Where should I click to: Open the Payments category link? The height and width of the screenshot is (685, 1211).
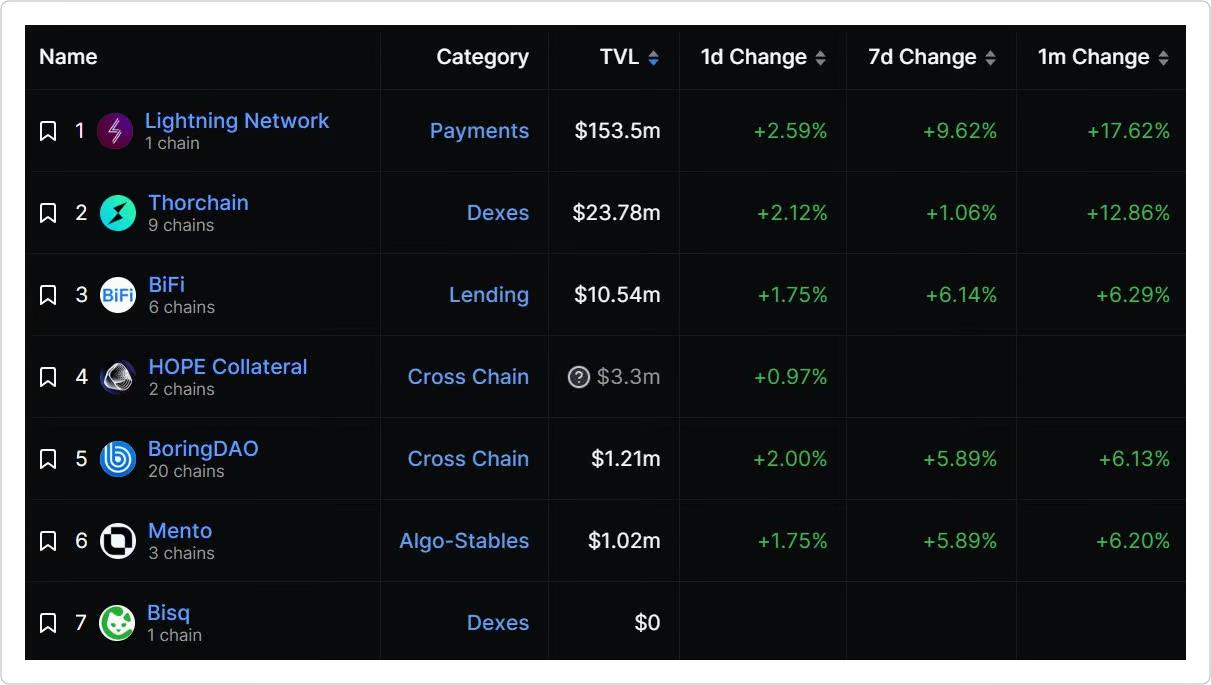pos(479,131)
